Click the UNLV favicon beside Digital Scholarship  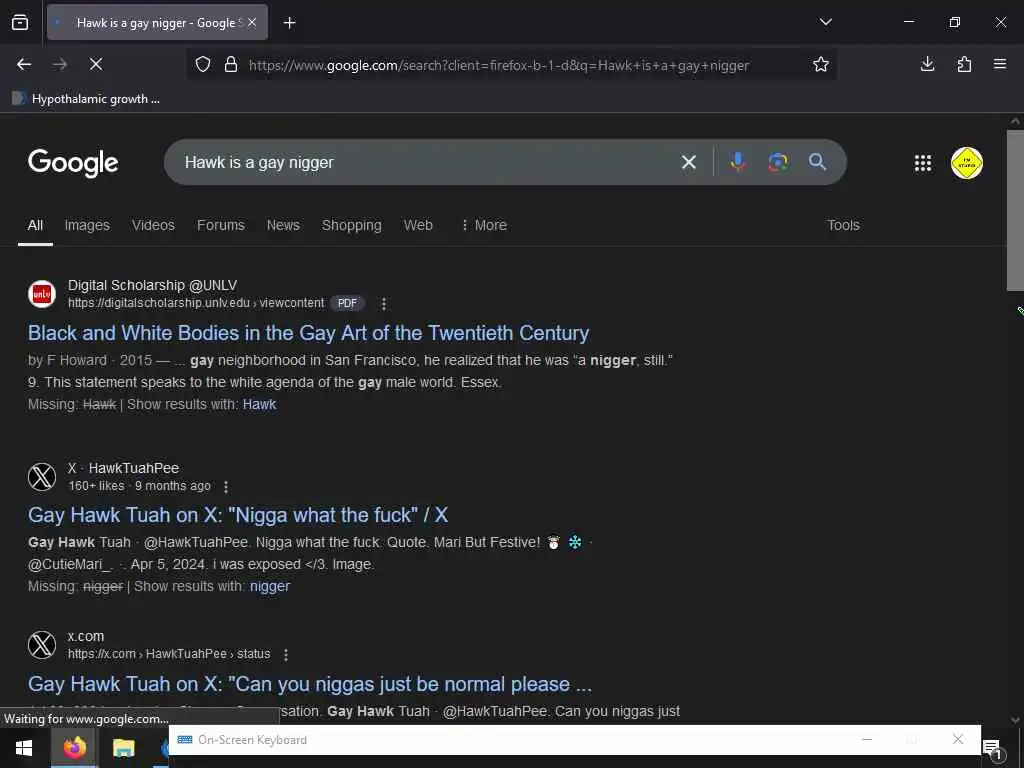[x=42, y=294]
